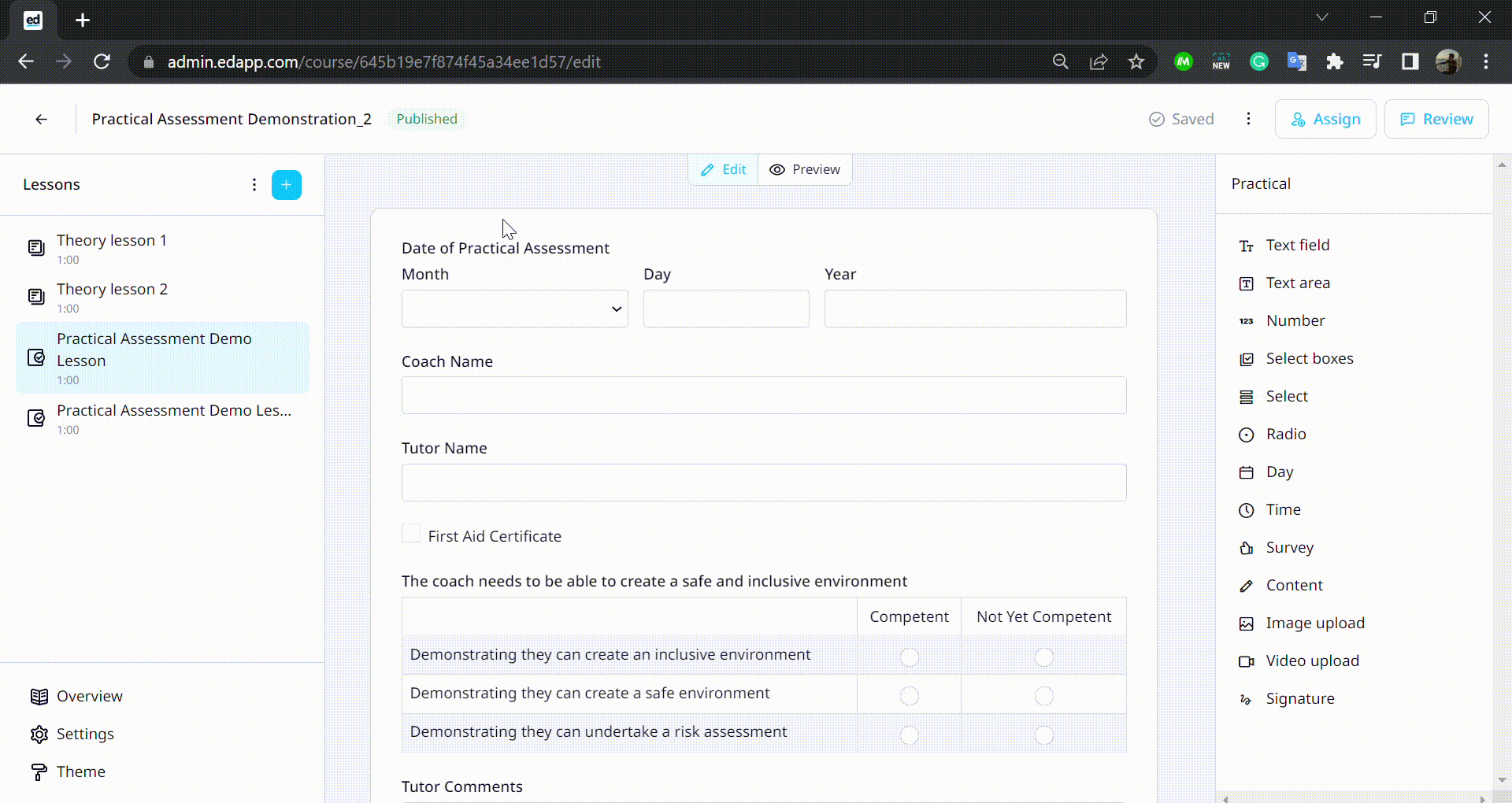
Task: Click the Assign button
Action: (1325, 119)
